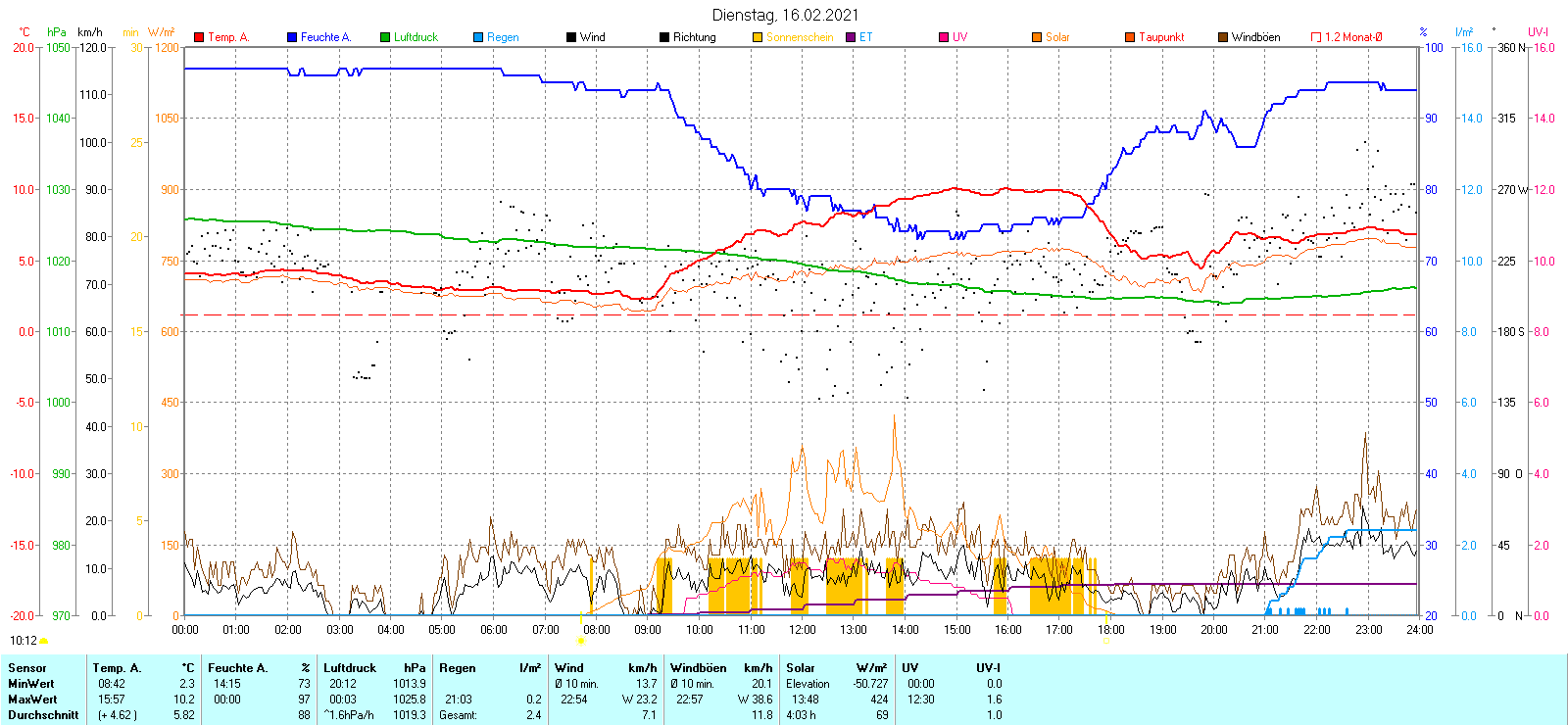
Task: Click the '12:30' maximum UV time
Action: pos(921,700)
